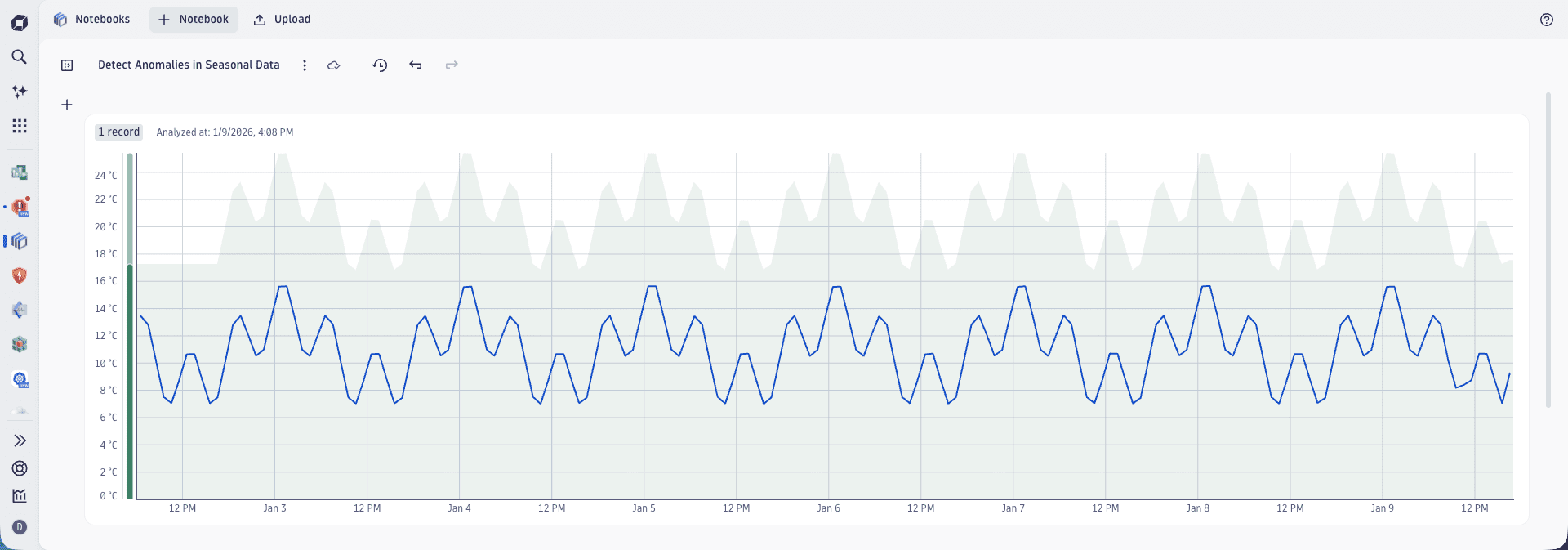The image size is (1568, 550).
Task: Open the Dashboards app in sidebar
Action: [20, 172]
